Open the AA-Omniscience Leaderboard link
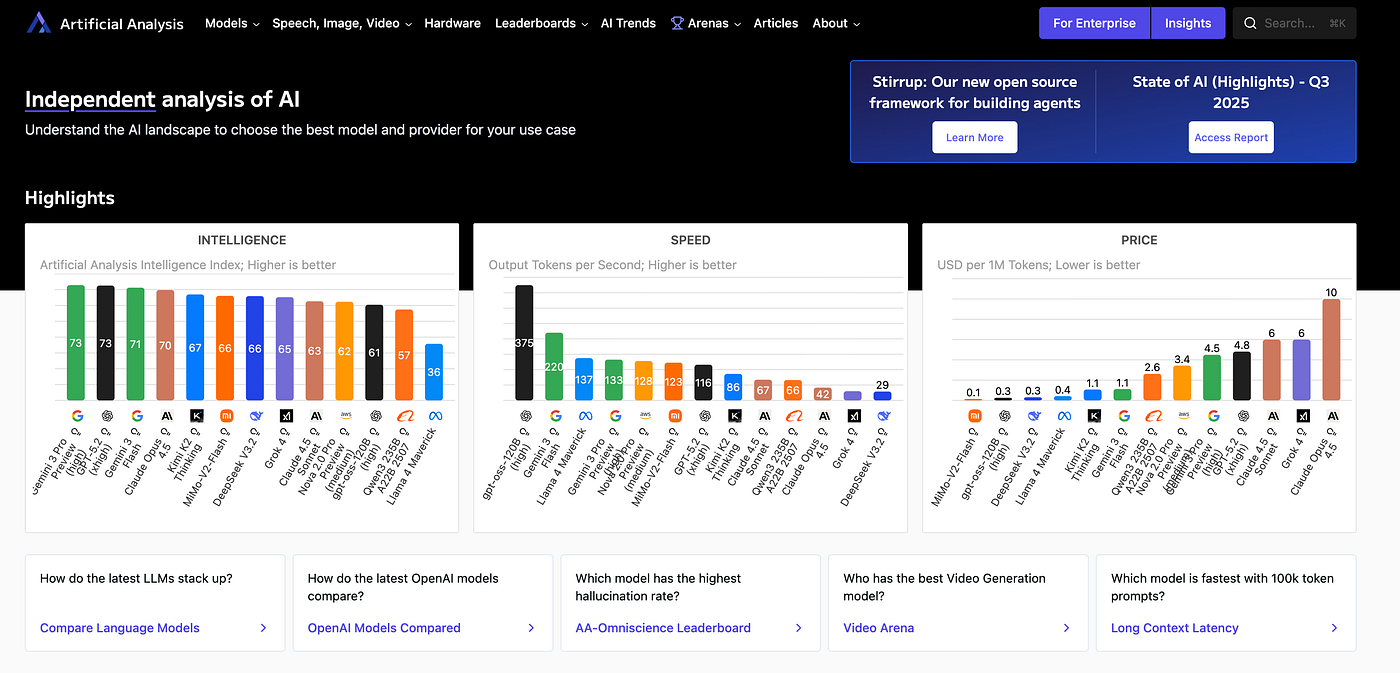 pos(663,628)
